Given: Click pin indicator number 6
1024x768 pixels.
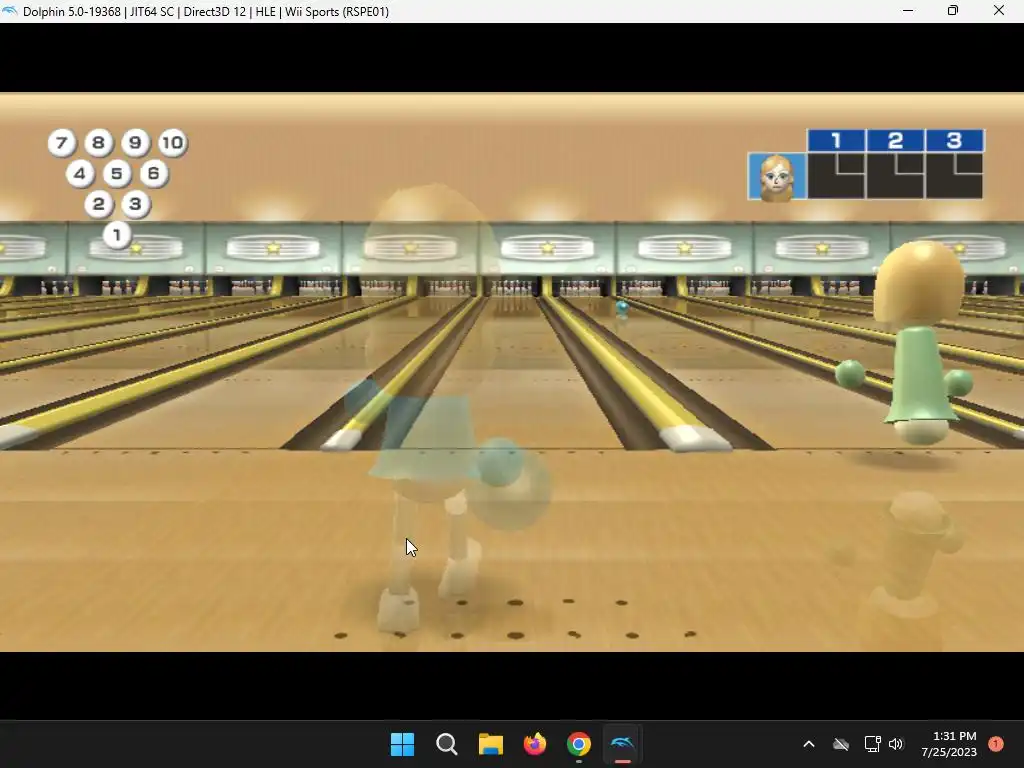Looking at the screenshot, I should click(153, 174).
